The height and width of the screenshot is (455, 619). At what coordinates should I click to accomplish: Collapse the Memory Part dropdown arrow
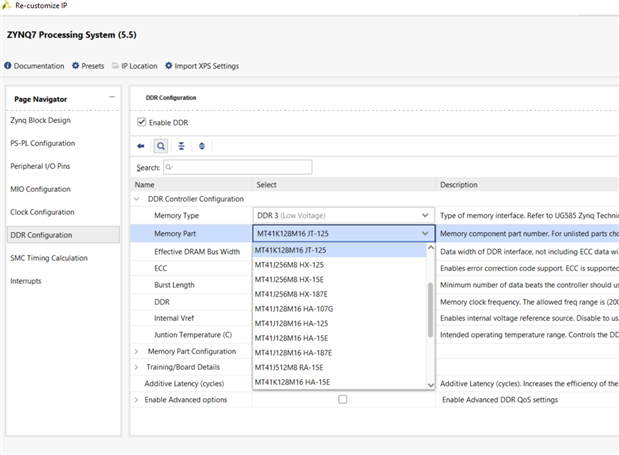(x=426, y=233)
